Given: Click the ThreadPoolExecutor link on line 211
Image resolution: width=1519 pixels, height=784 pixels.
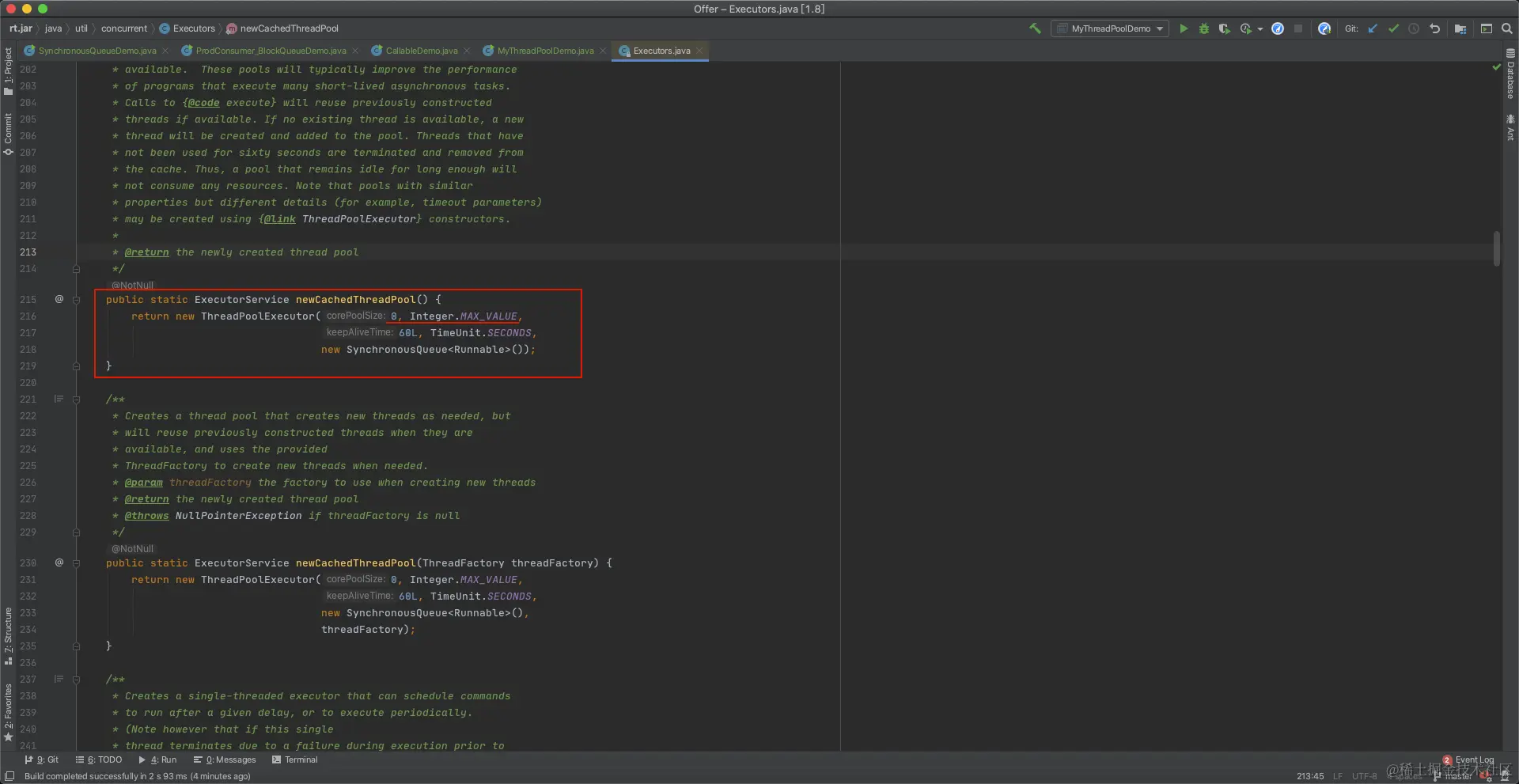Looking at the screenshot, I should (x=358, y=219).
